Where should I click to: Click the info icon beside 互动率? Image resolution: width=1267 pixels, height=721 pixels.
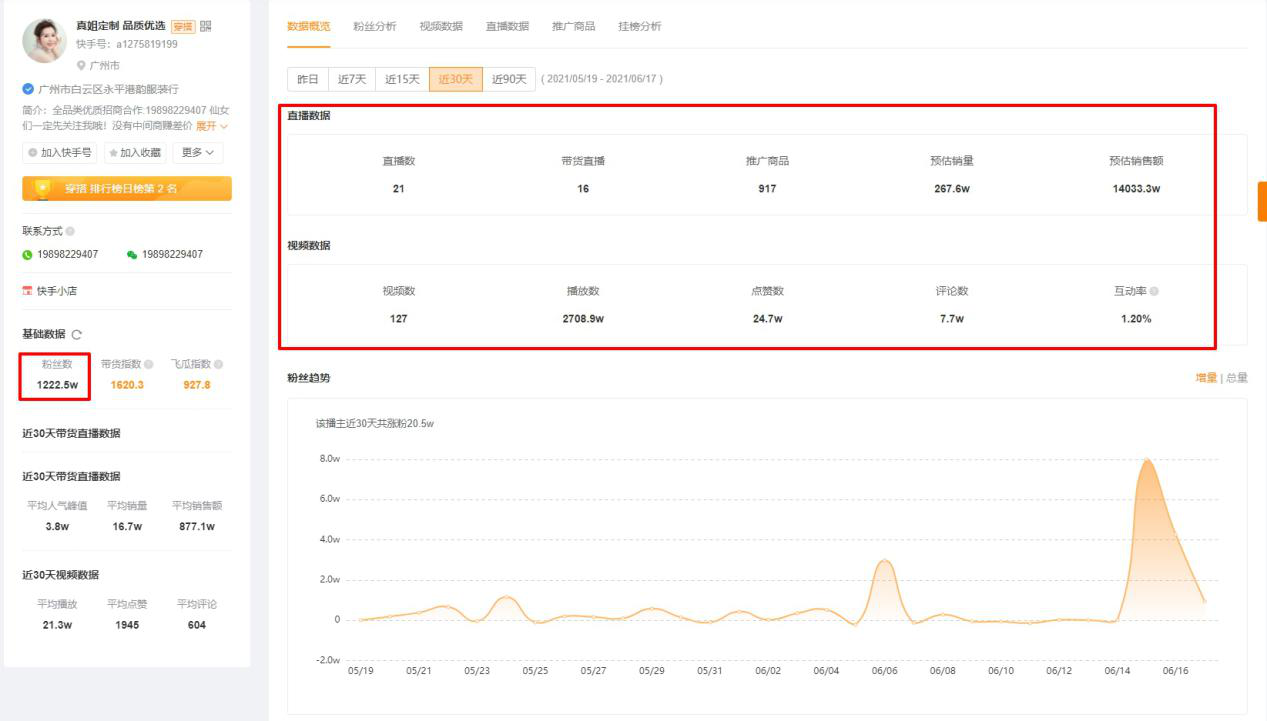click(1154, 291)
